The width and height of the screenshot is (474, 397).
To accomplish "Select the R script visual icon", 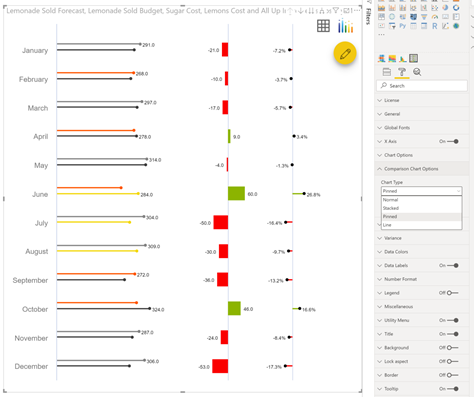I will click(435, 26).
